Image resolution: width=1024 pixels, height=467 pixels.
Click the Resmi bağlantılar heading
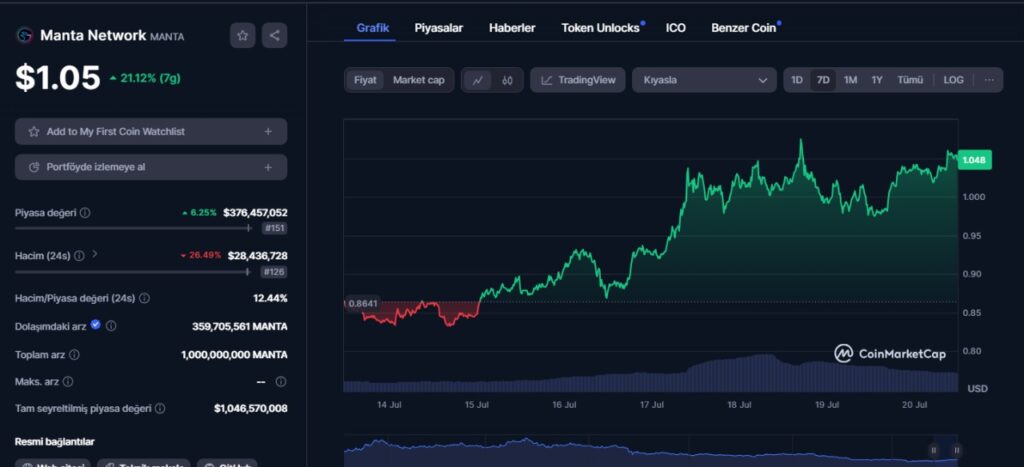click(55, 442)
